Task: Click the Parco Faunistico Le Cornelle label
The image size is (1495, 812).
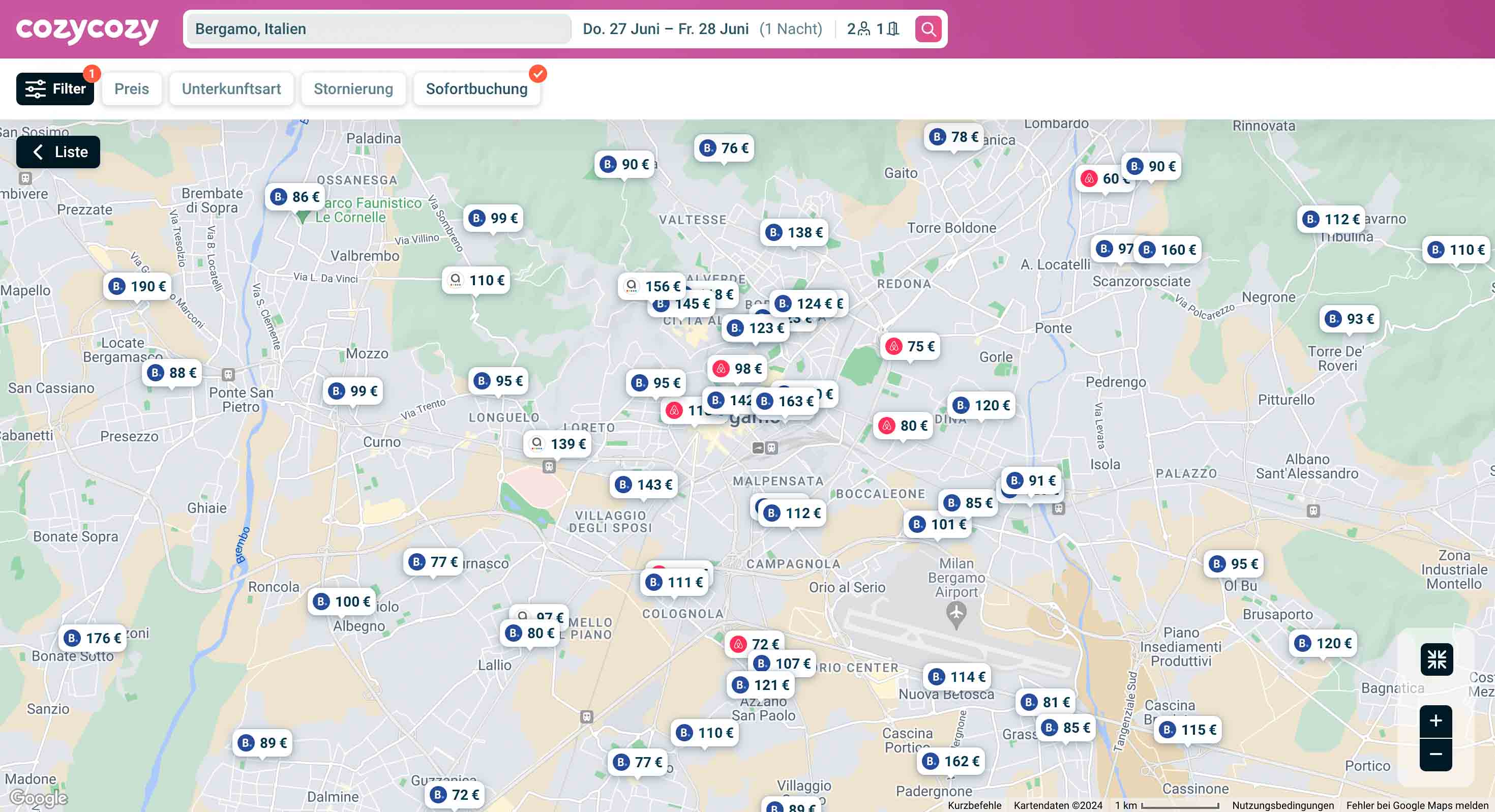Action: click(369, 210)
